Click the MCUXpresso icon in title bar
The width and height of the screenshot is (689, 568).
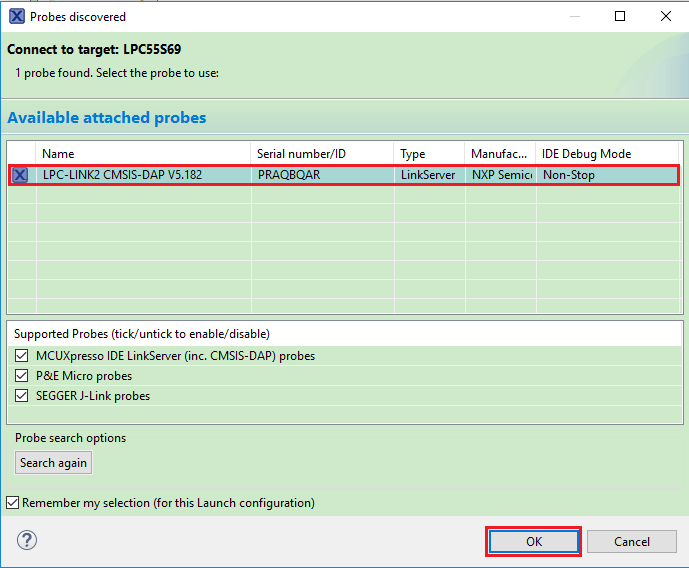click(x=16, y=17)
